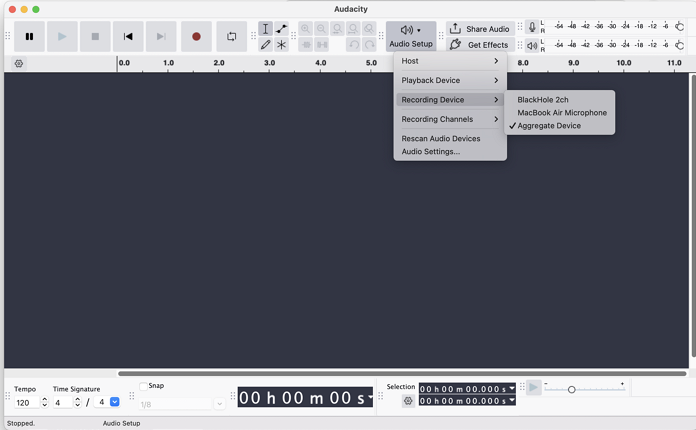Select the Selection (I-beam) tool
The image size is (696, 430).
(265, 29)
